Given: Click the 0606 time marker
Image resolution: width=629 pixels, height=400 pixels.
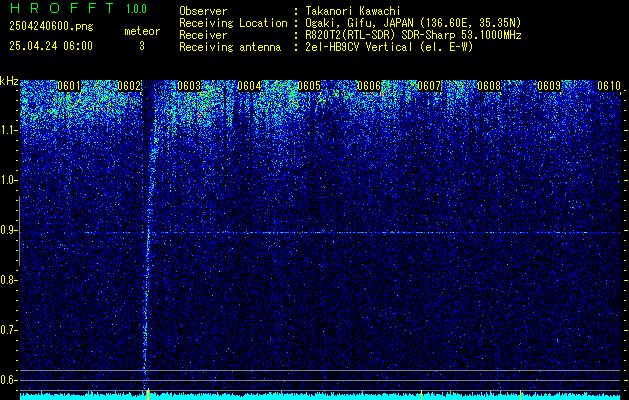Looking at the screenshot, I should [369, 86].
